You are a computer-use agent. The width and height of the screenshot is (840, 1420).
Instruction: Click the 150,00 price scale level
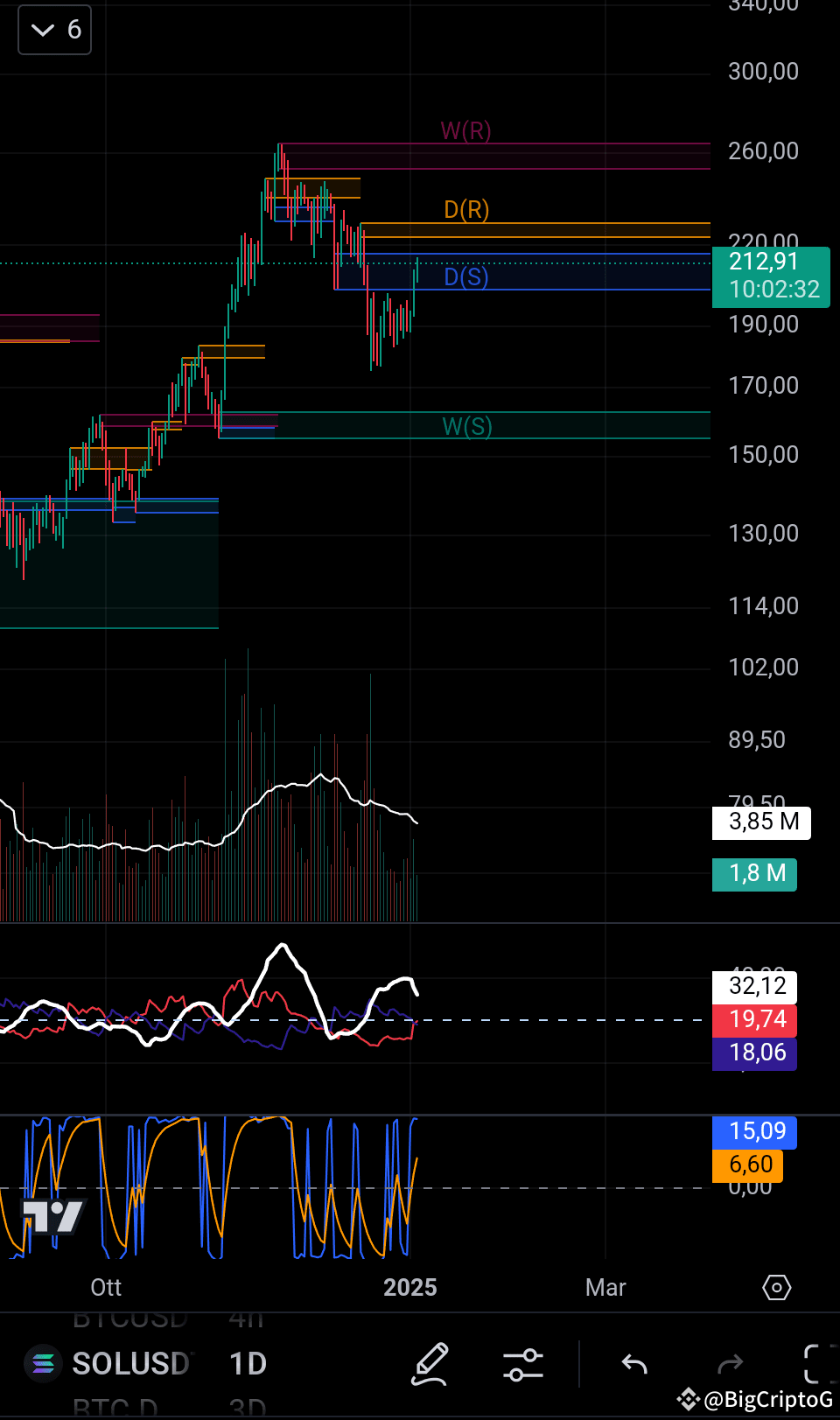tap(764, 454)
